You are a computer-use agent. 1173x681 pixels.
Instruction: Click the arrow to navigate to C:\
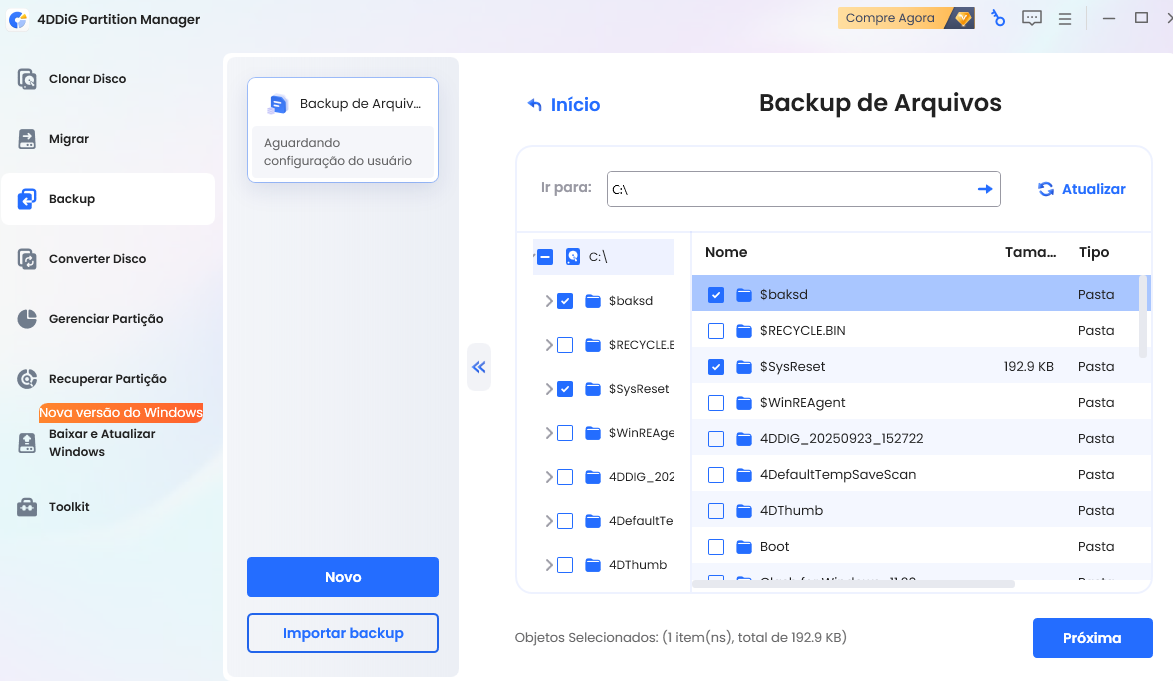983,189
